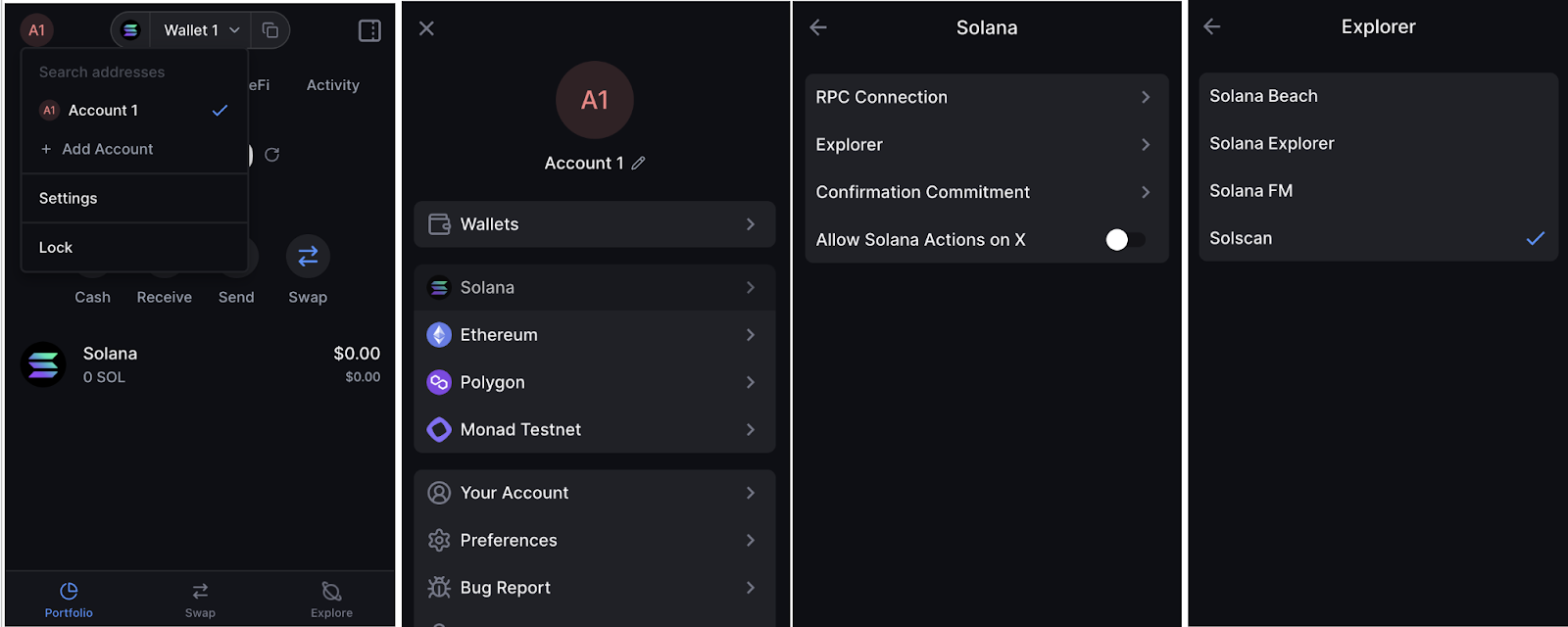Go to Explore in bottom navigation

click(331, 600)
